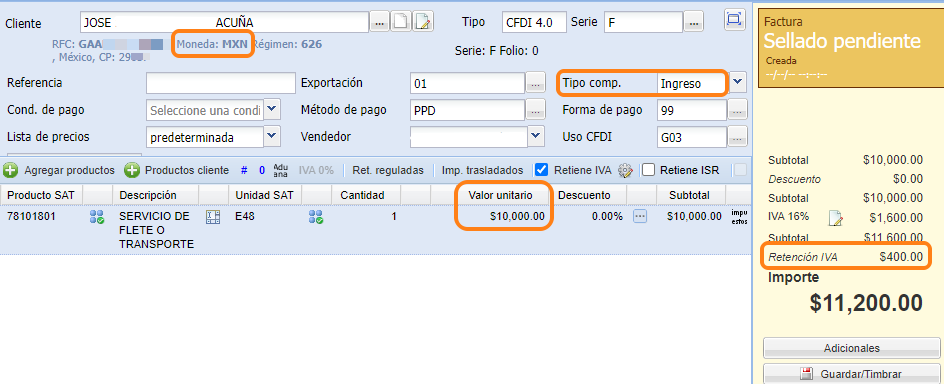Viewport: 944px width, 384px height.
Task: Click the Agregar productos label
Action: tap(69, 170)
